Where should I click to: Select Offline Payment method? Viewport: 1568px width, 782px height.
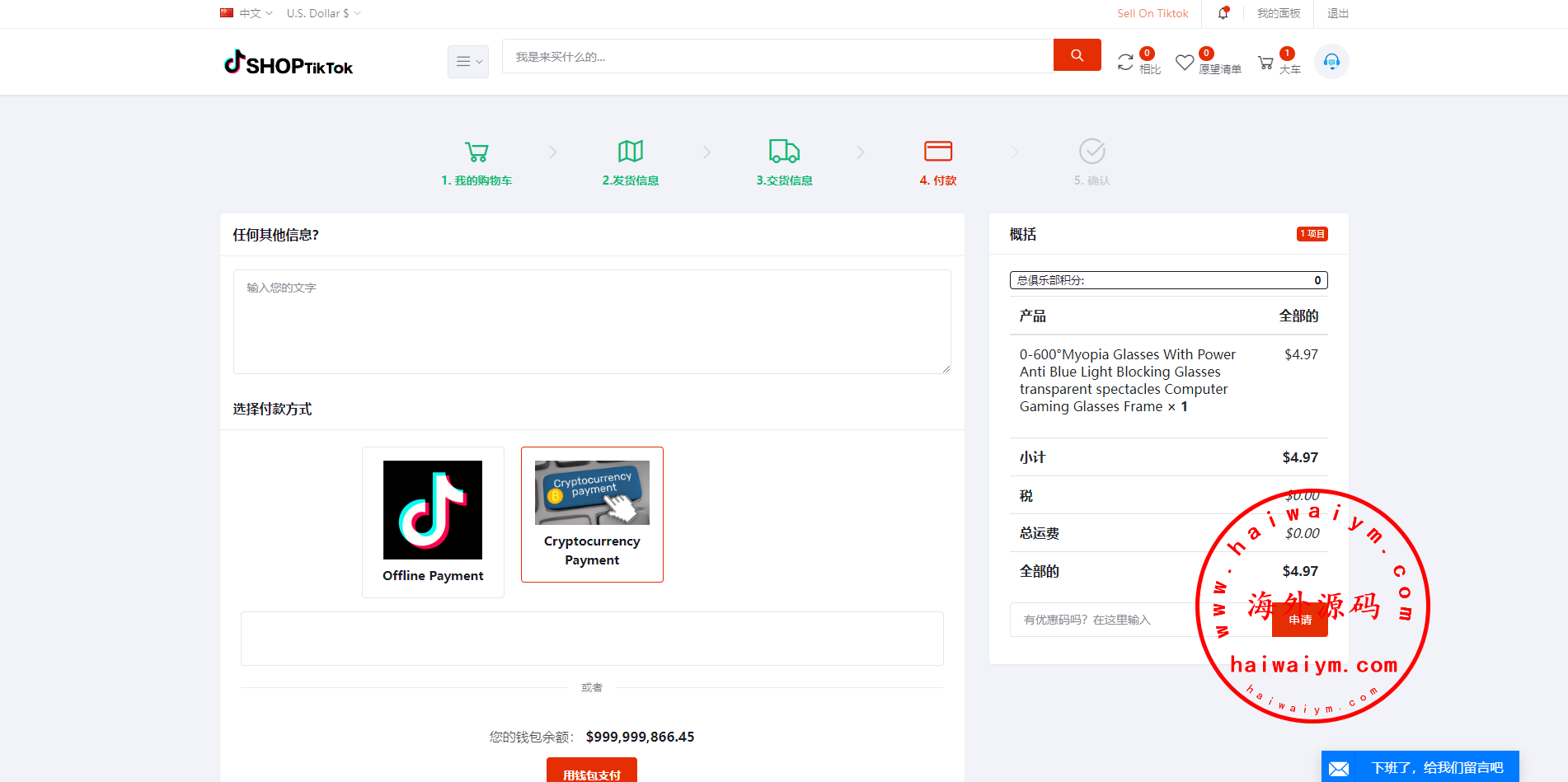(433, 522)
